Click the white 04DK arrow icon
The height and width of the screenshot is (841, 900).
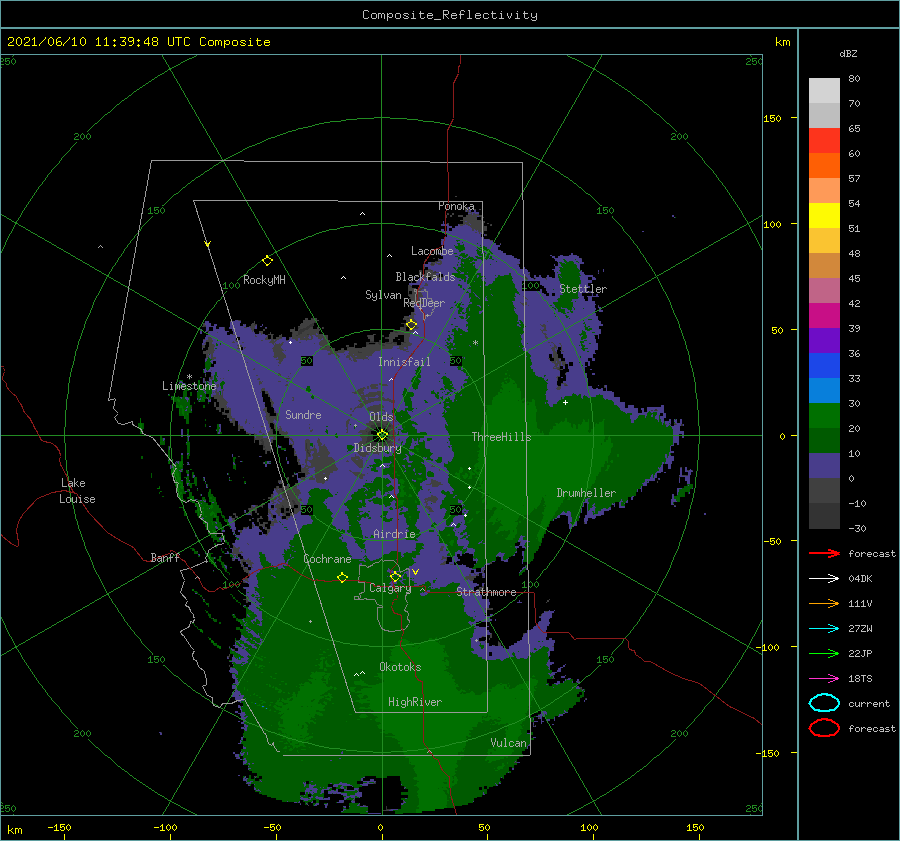[x=824, y=579]
